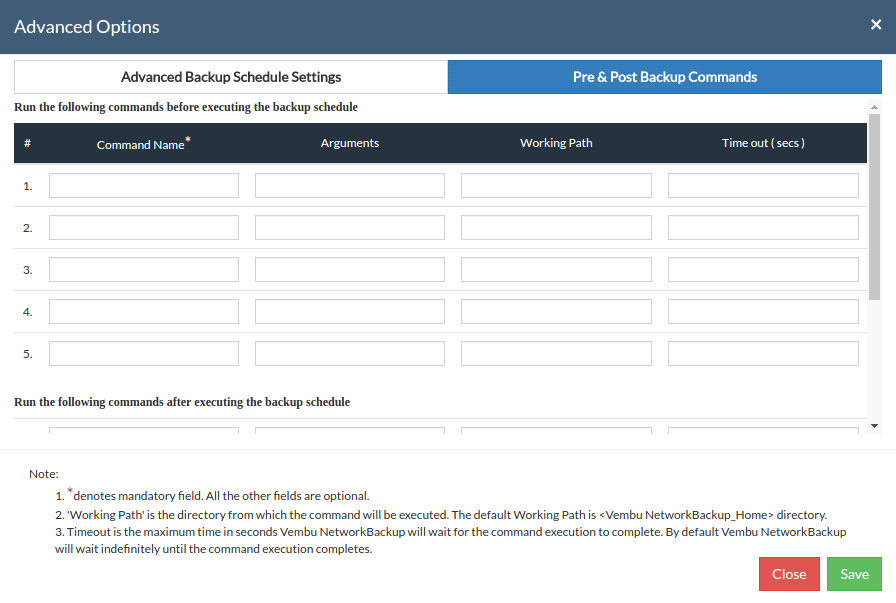Activate Working Path box in row 4
The width and height of the screenshot is (896, 603).
tap(556, 312)
